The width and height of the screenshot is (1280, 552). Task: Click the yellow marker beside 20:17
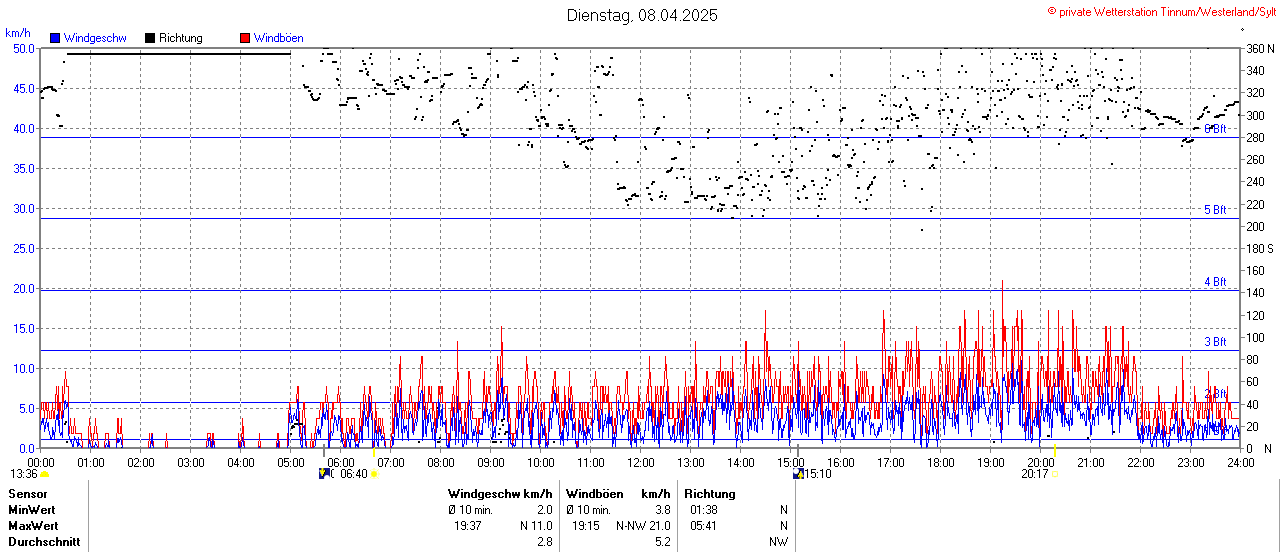(x=1054, y=474)
